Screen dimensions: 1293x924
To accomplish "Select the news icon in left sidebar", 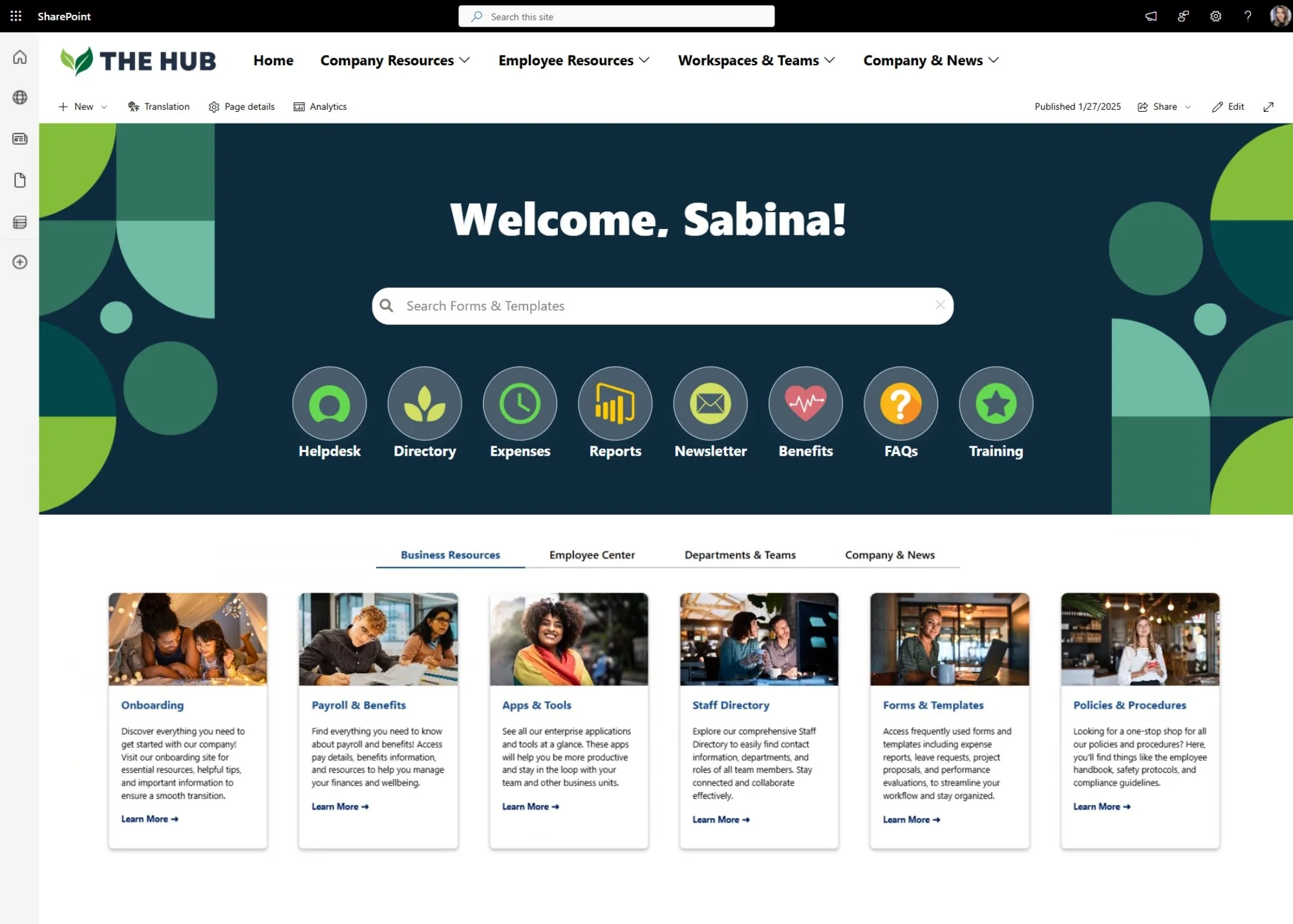I will pyautogui.click(x=20, y=138).
